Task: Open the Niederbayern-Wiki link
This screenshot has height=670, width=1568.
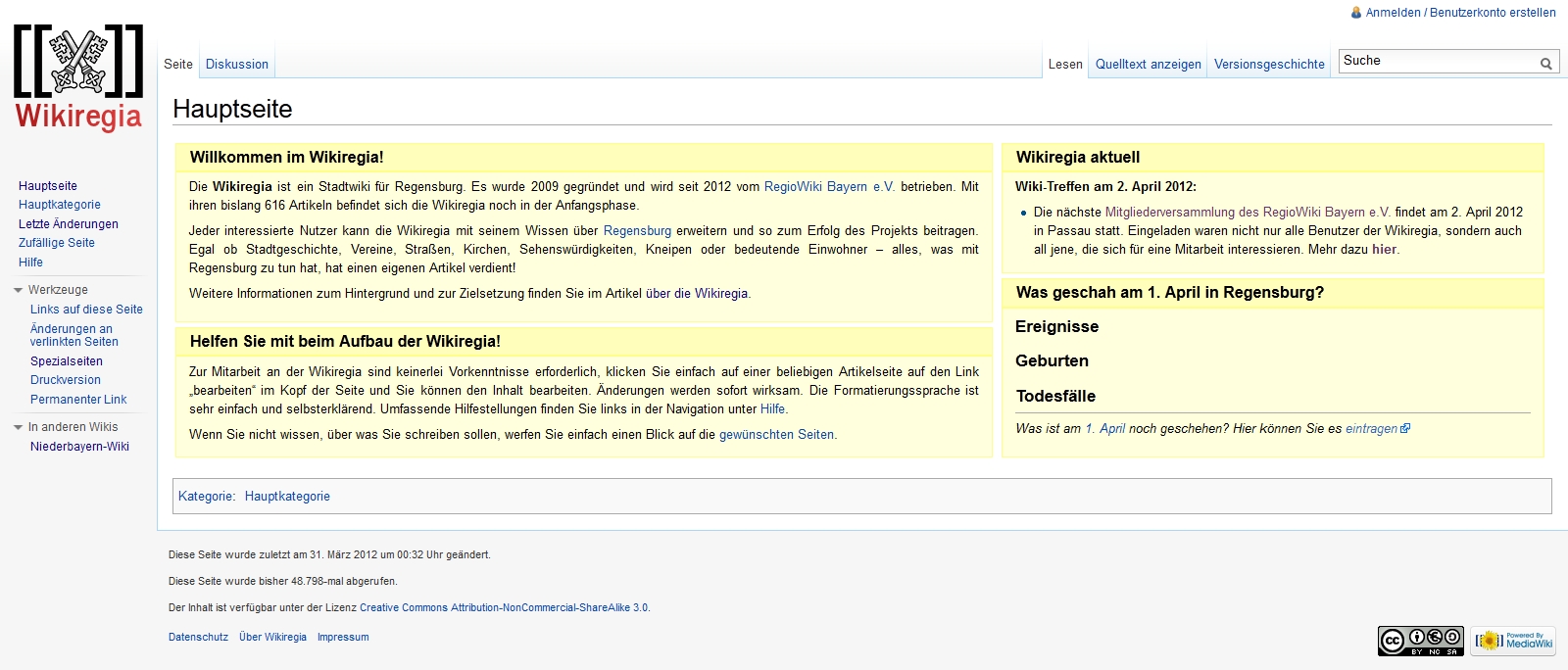Action: (79, 447)
